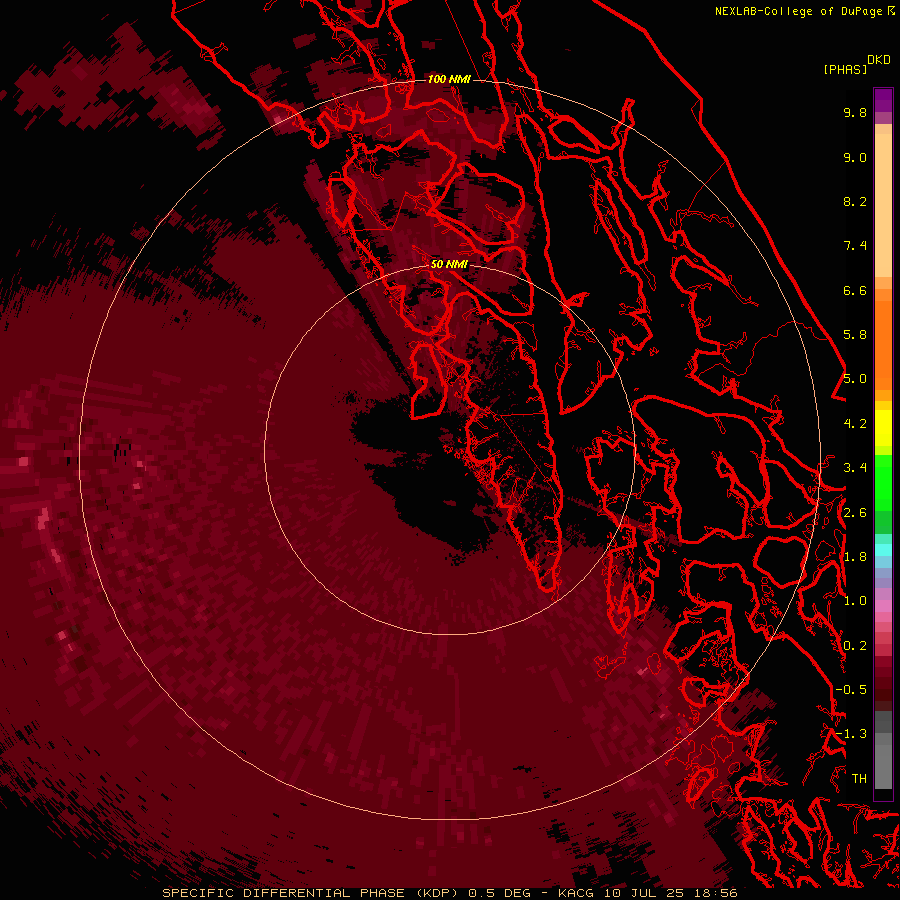Viewport: 900px width, 900px height.
Task: Click the TH threshold label on the scale
Action: 859,779
